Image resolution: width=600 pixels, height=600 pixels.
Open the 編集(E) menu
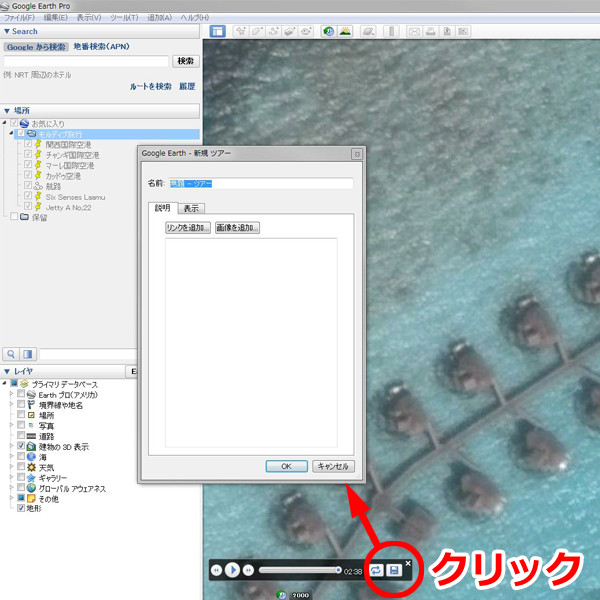(55, 18)
